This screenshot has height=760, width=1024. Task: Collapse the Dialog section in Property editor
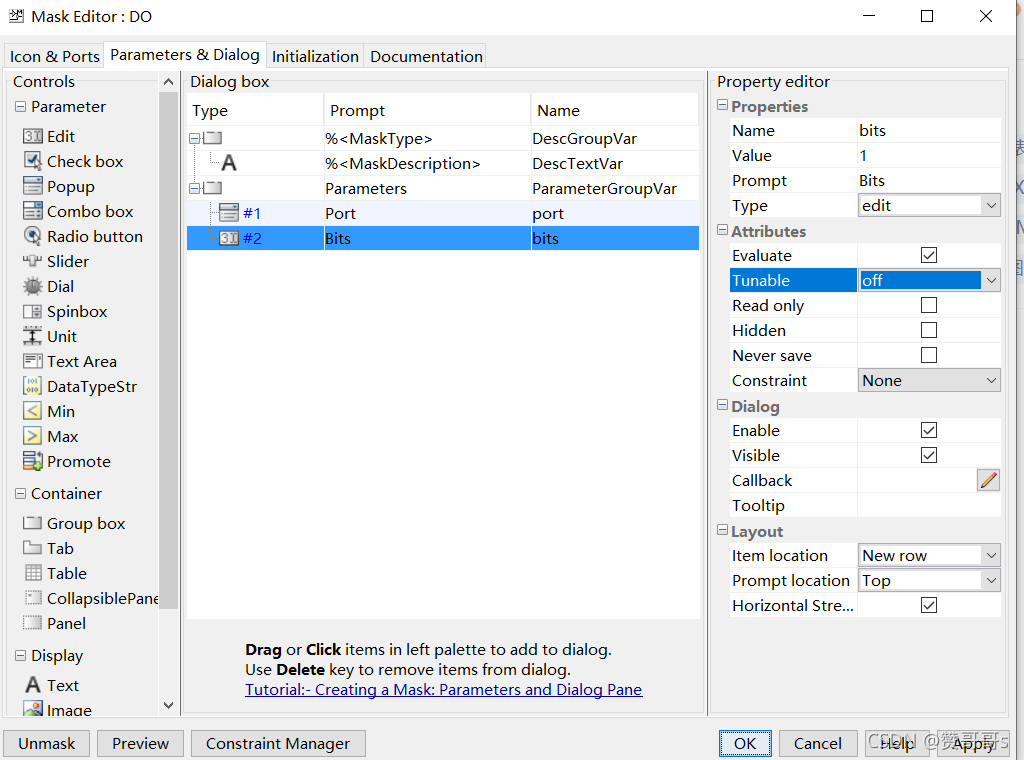point(722,405)
